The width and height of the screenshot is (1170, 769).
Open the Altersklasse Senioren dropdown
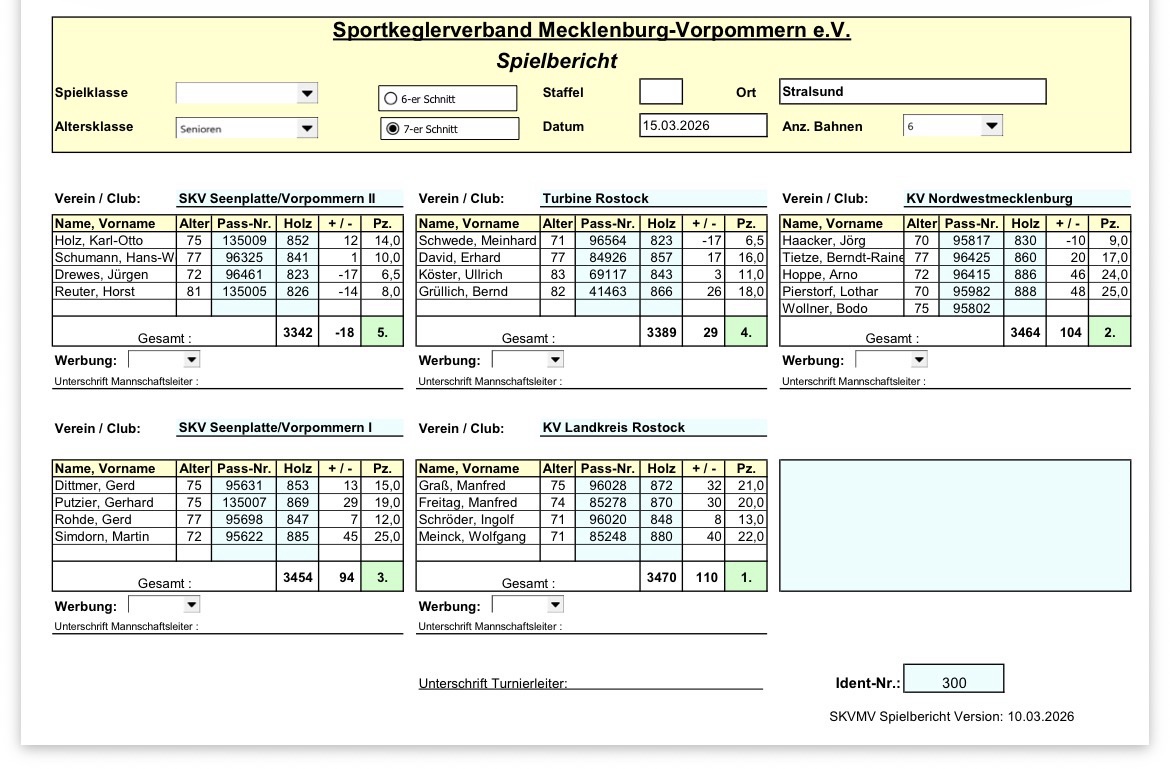click(306, 128)
